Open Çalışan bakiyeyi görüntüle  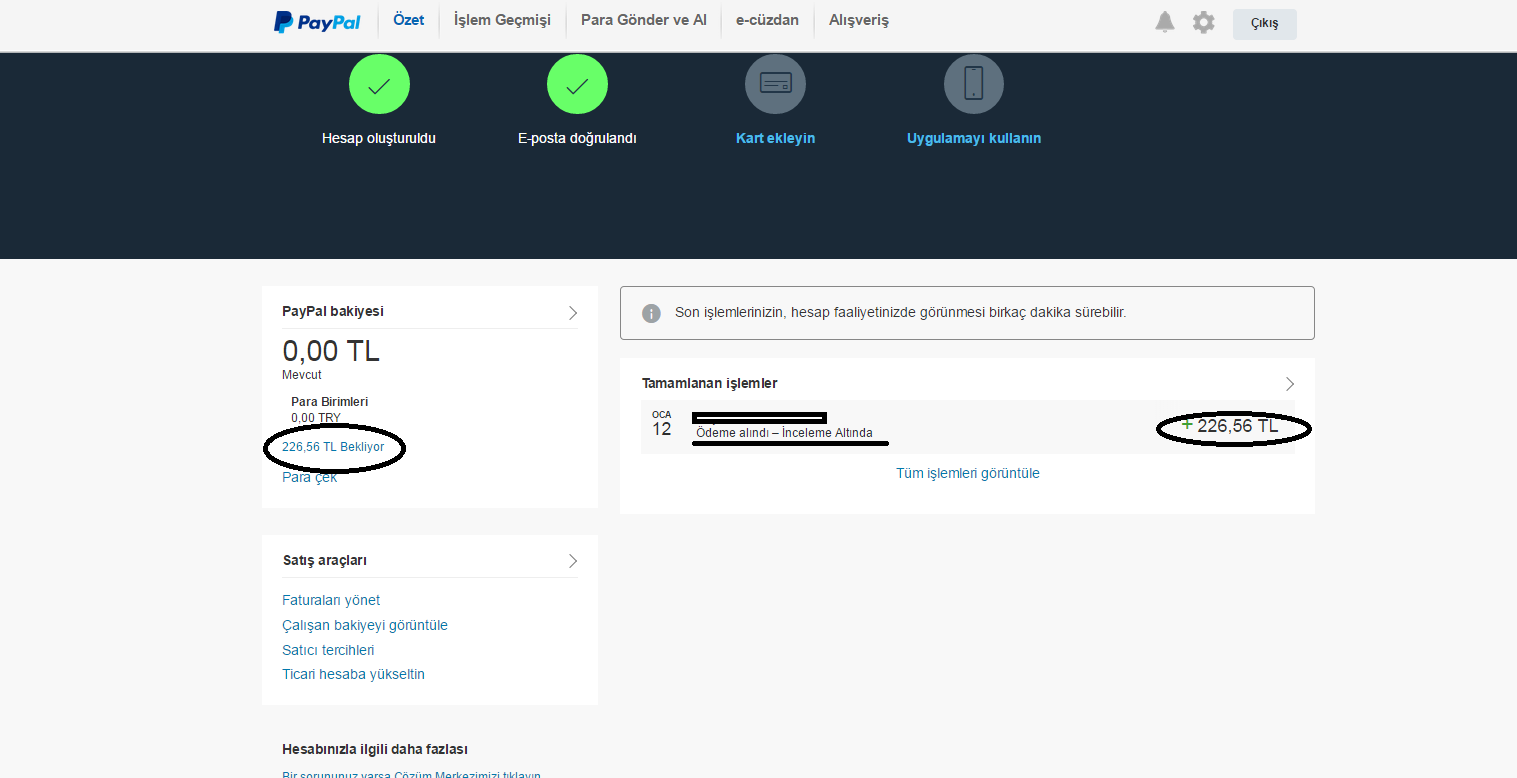365,625
